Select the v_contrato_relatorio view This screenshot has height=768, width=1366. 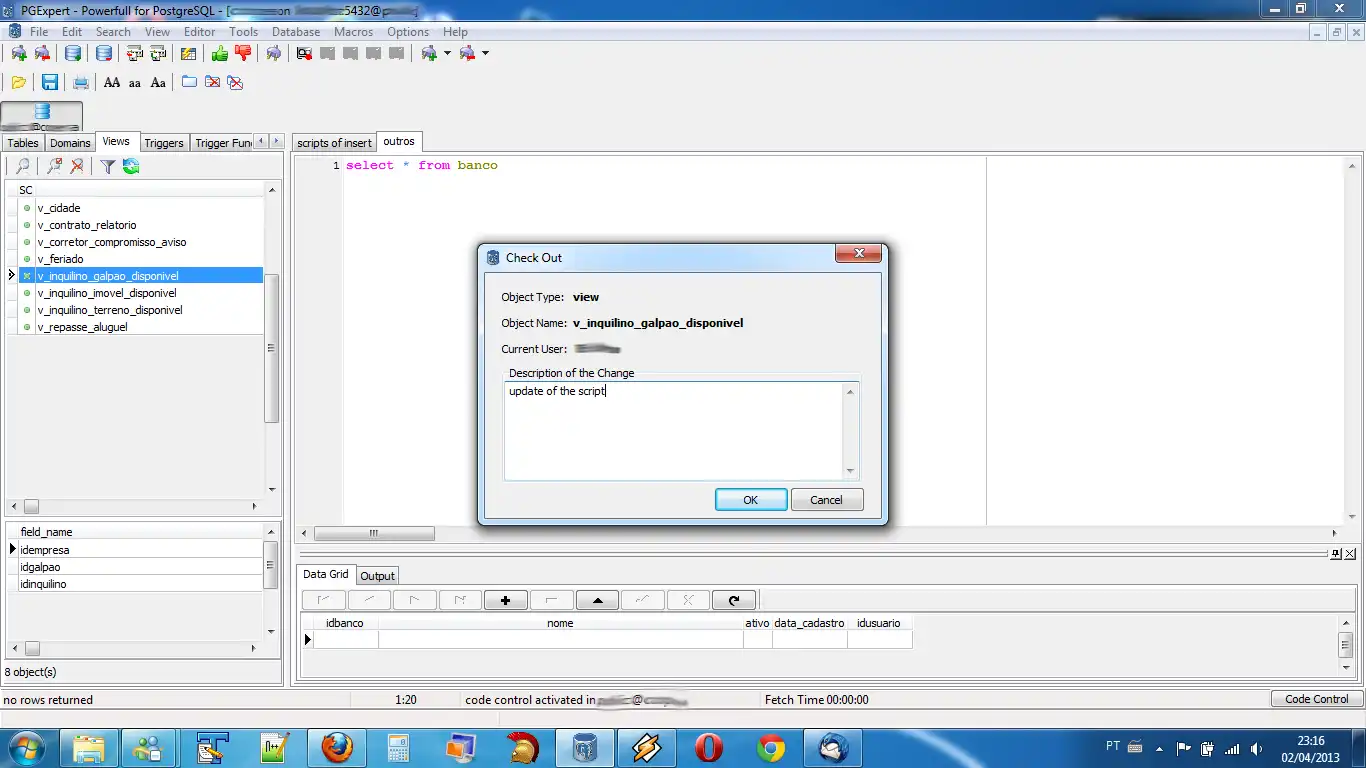point(87,225)
